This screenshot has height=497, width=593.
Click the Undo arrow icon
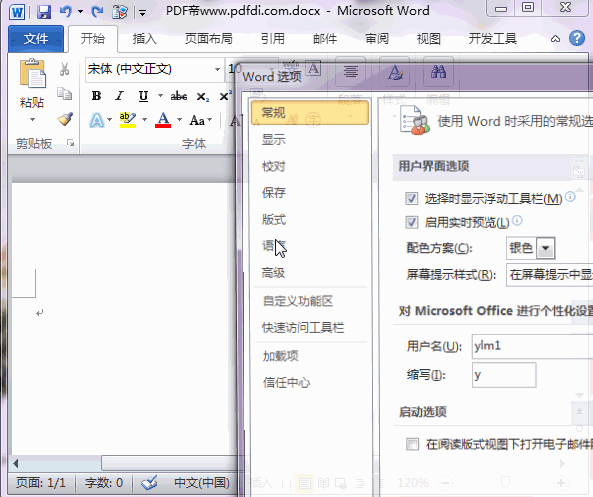(66, 12)
